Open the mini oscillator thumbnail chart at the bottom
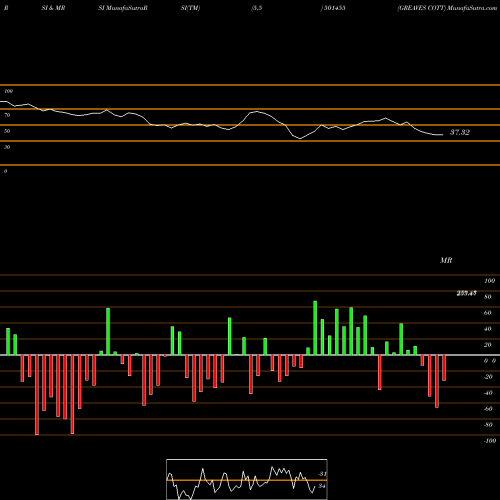The image size is (500, 500). 247,479
